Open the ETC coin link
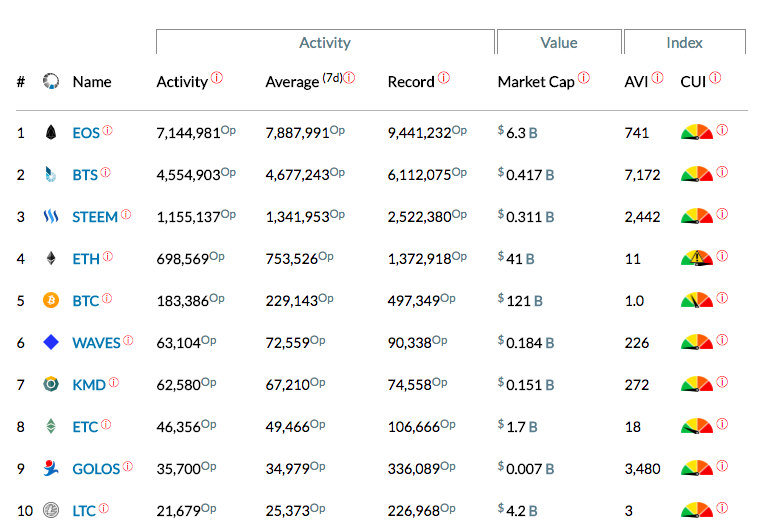The height and width of the screenshot is (530, 761). click(85, 427)
